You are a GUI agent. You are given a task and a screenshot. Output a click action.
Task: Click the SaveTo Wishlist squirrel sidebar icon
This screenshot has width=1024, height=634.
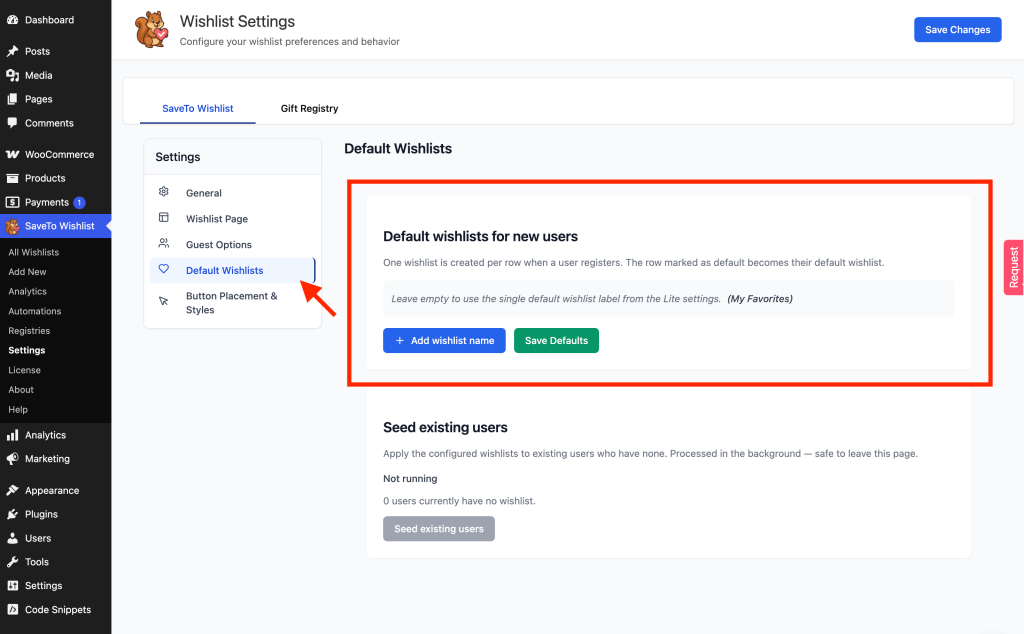(12, 226)
